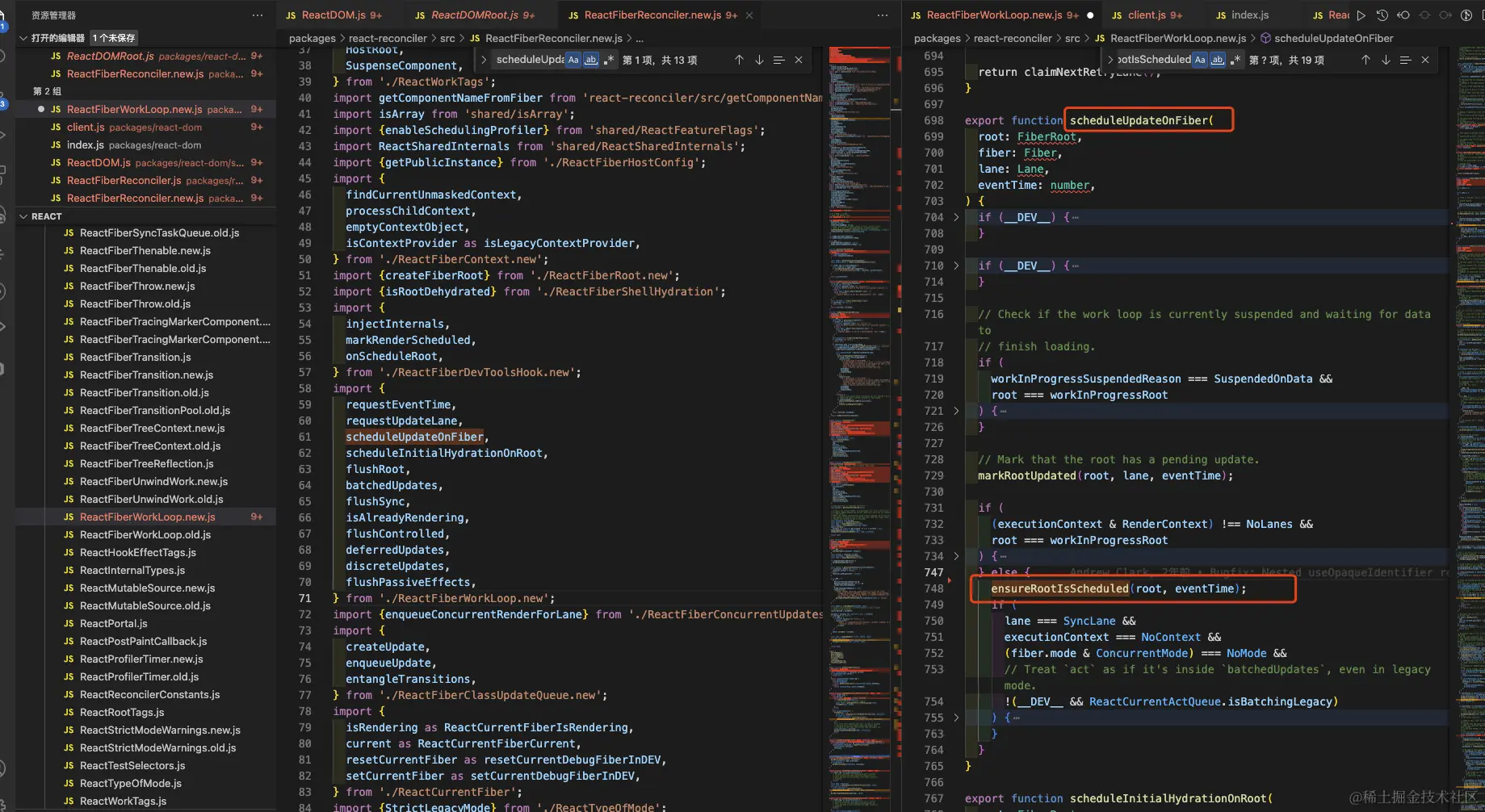The height and width of the screenshot is (812, 1485).
Task: Select the ReactFiberReconciler.new.js tab
Action: tap(660, 15)
